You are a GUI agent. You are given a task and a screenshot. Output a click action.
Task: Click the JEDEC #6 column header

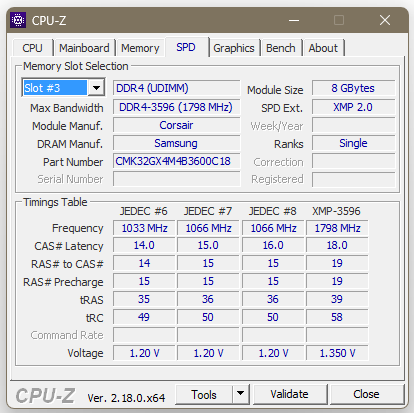[x=144, y=211]
